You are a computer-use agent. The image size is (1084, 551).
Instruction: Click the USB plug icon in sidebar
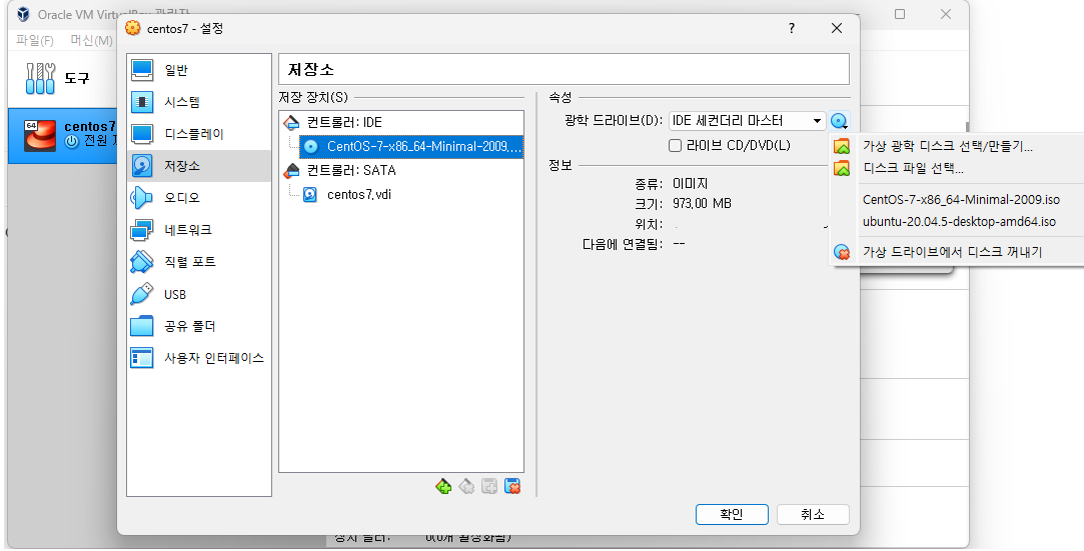pyautogui.click(x=142, y=295)
